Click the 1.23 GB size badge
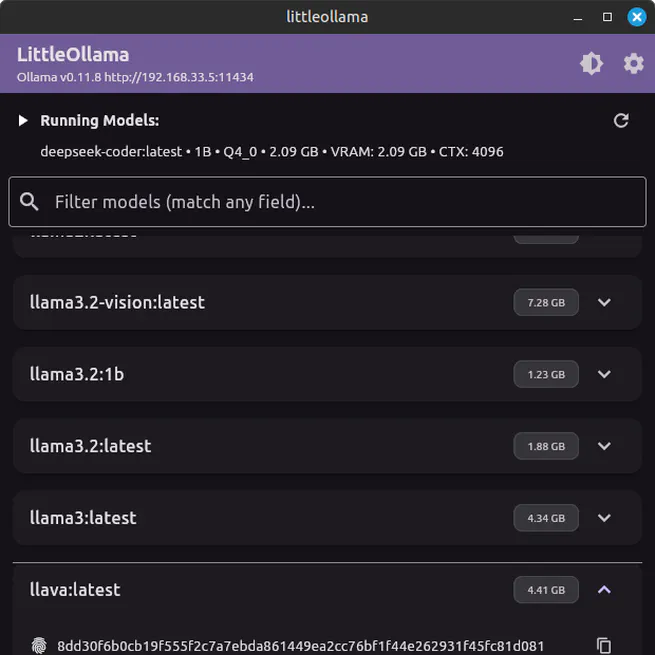This screenshot has height=655, width=655. tap(546, 374)
